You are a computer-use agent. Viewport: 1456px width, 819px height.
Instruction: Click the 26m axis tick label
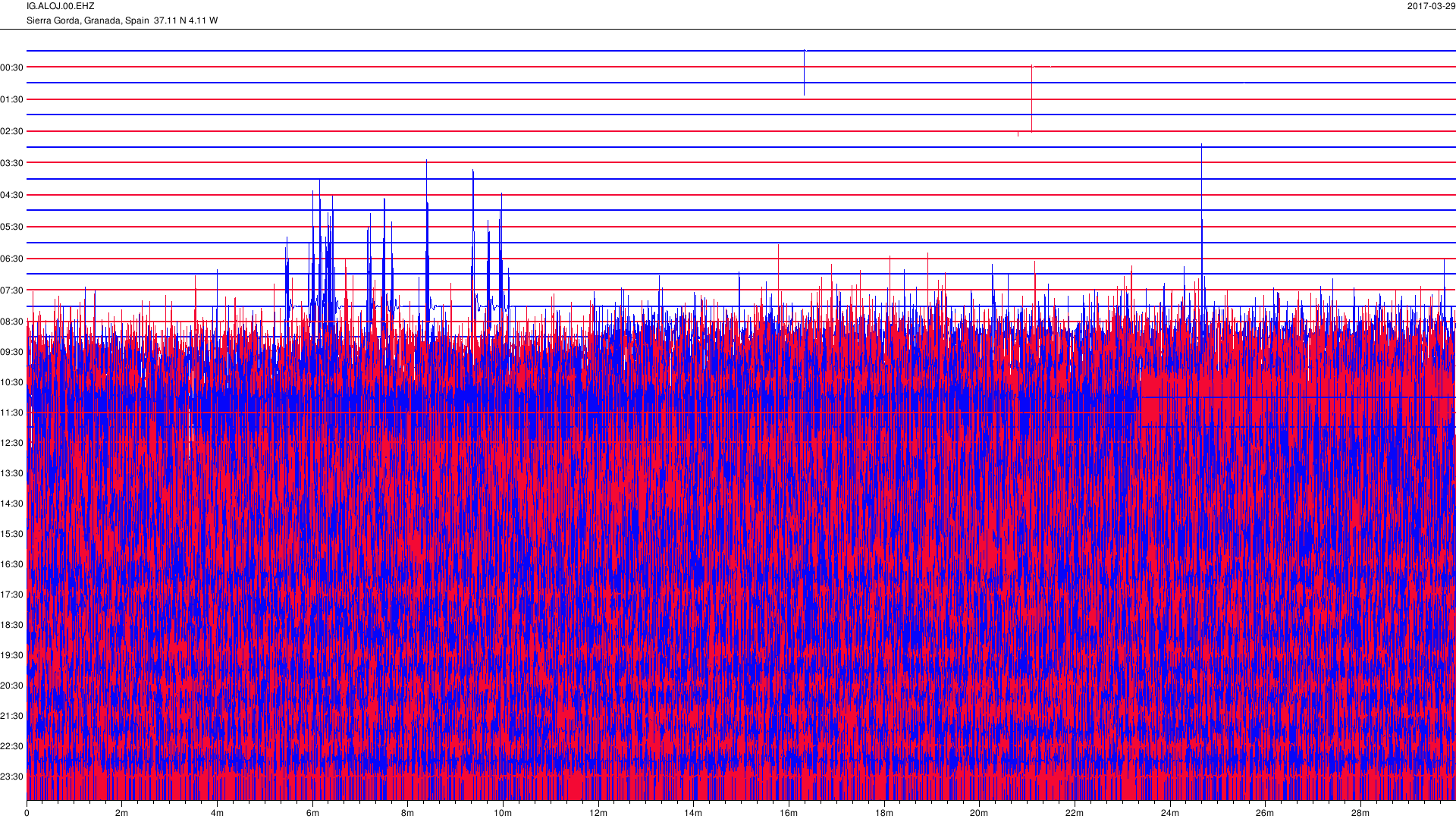(x=1265, y=813)
